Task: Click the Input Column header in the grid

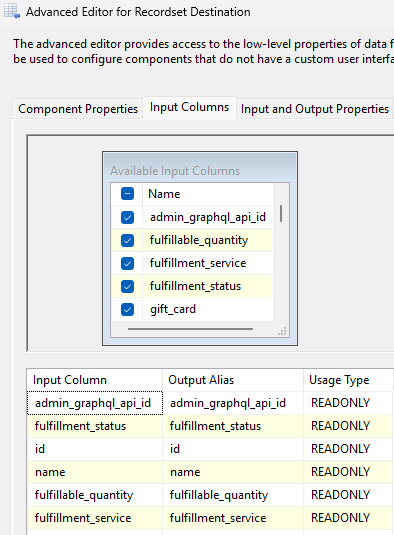Action: pos(95,380)
